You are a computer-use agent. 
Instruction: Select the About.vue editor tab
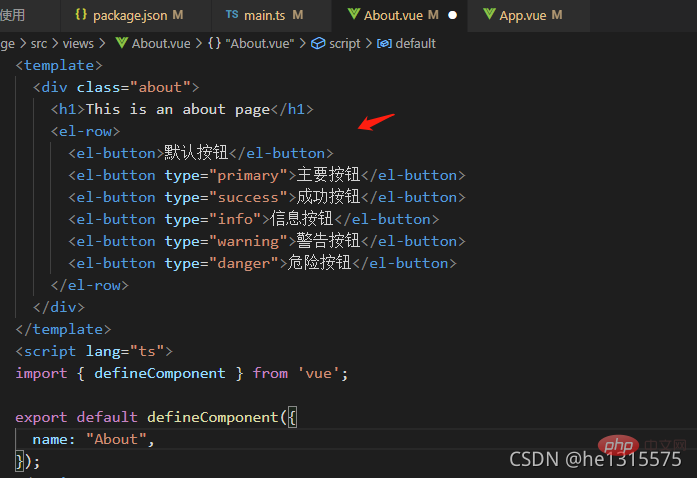point(399,16)
